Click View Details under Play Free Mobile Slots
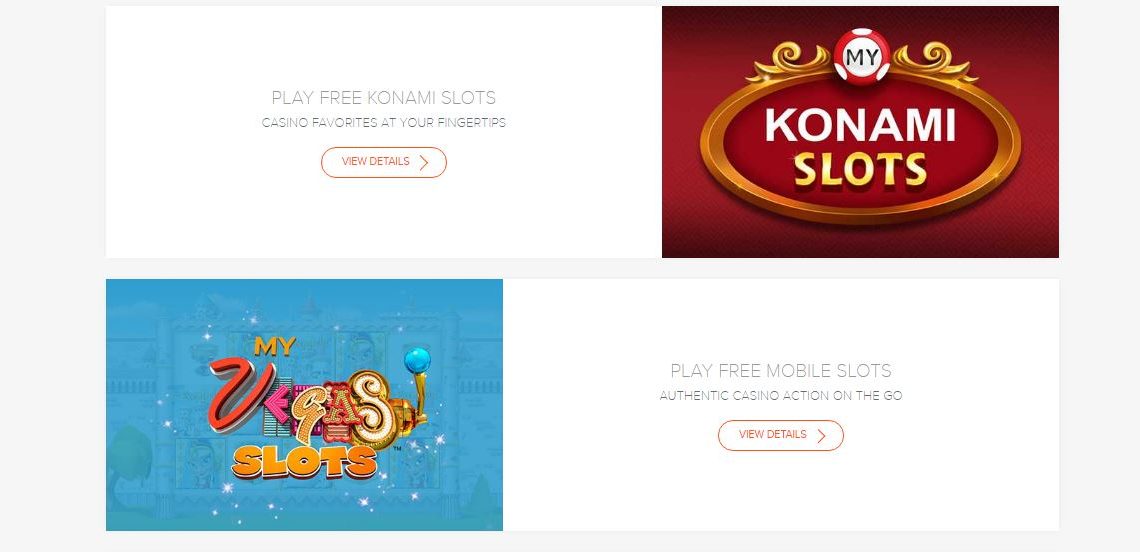Screen dimensions: 1140x552 [781, 435]
